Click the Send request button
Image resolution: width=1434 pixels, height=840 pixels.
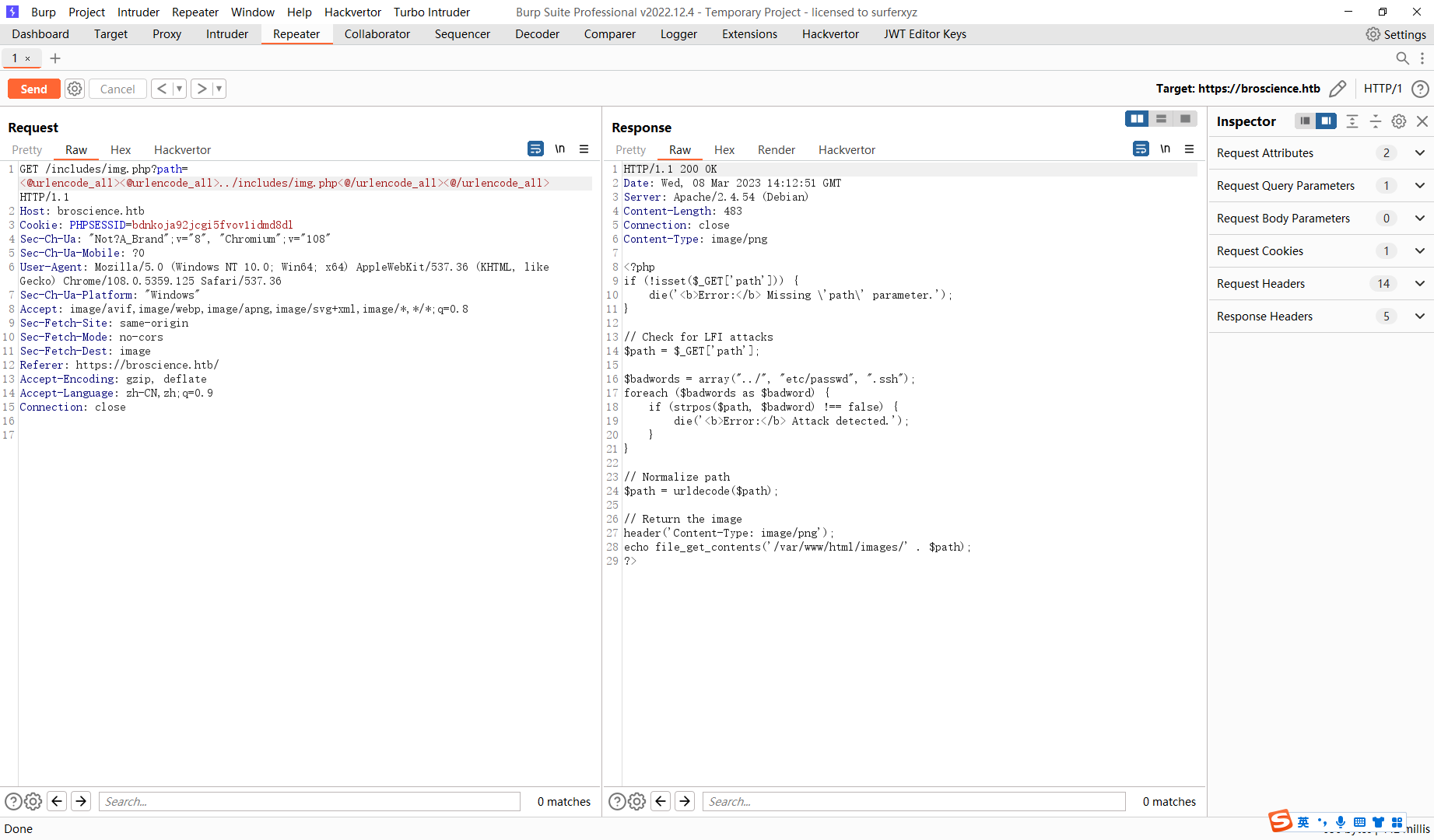point(33,89)
